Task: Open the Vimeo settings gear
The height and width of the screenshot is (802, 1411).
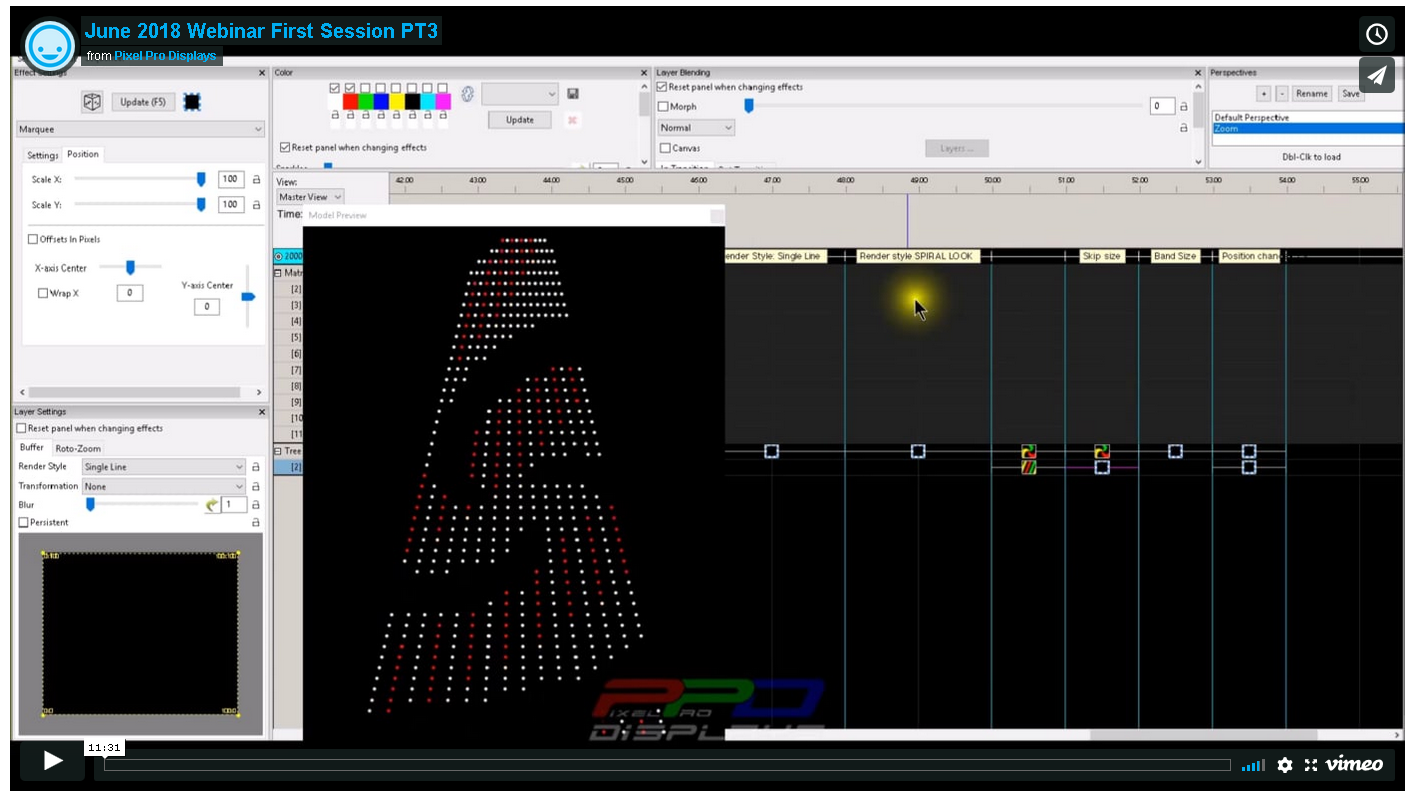Action: (1285, 765)
